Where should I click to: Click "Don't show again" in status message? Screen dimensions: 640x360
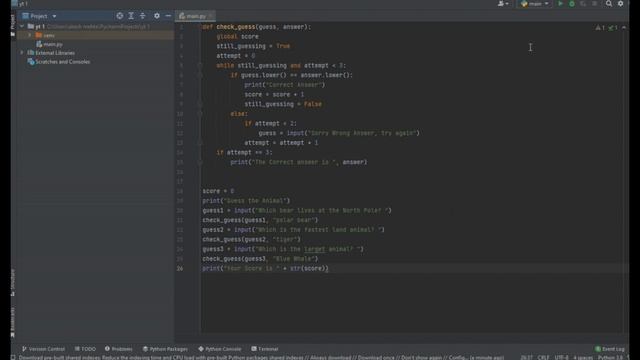pos(422,358)
